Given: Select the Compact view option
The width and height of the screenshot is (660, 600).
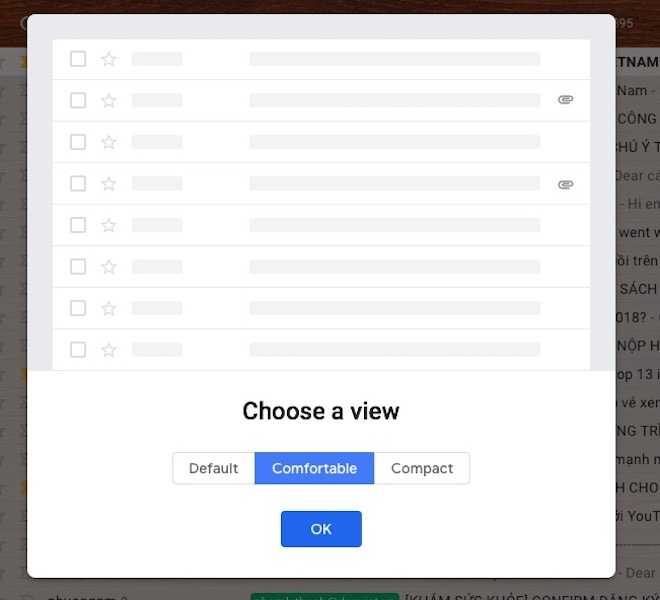Looking at the screenshot, I should click(422, 468).
